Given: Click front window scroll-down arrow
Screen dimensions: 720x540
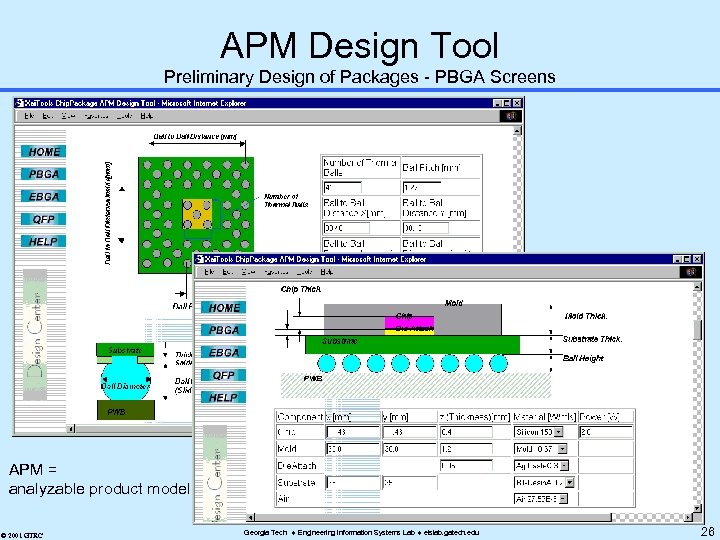Looking at the screenshot, I should click(x=698, y=508).
